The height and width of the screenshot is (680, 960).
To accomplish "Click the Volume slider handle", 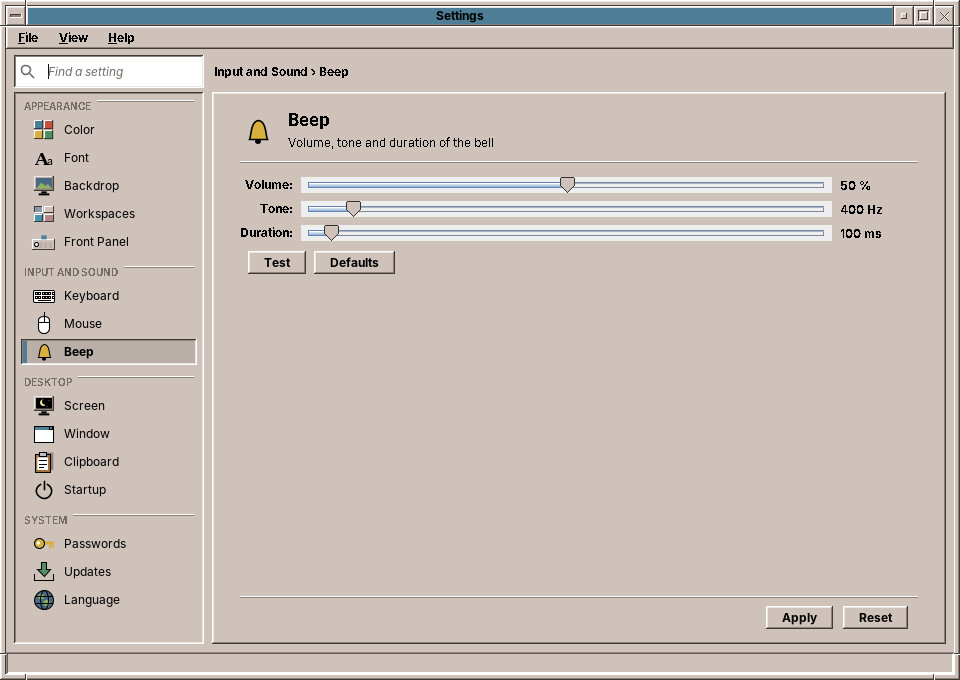I will pyautogui.click(x=567, y=185).
